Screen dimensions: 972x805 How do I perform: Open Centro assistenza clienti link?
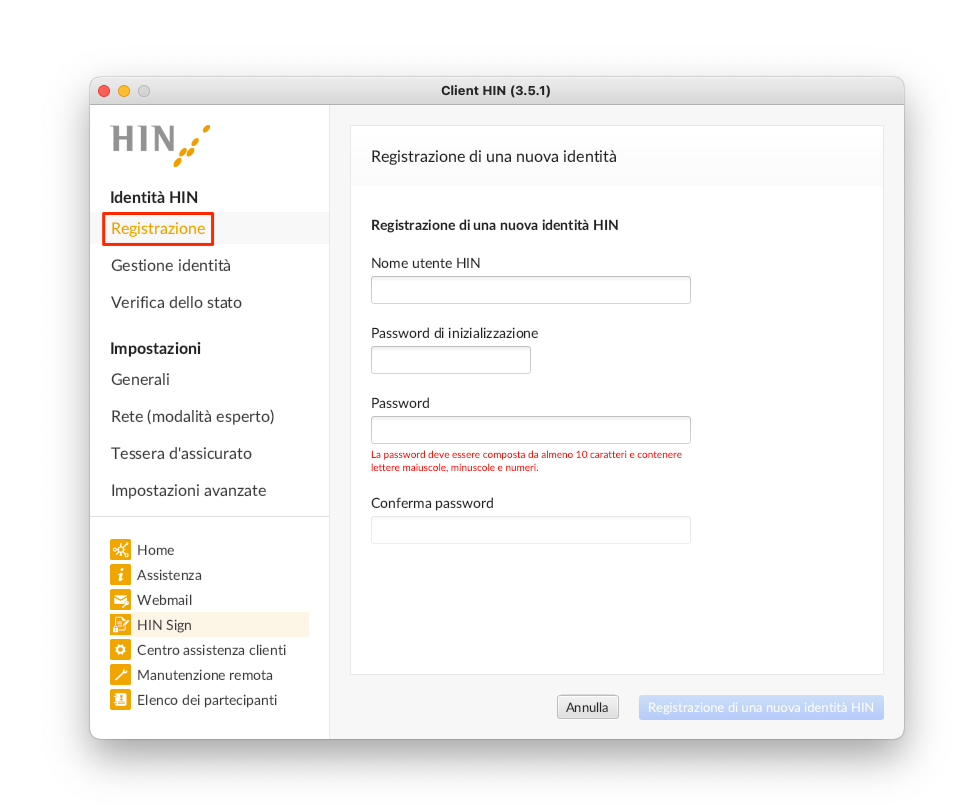point(211,650)
